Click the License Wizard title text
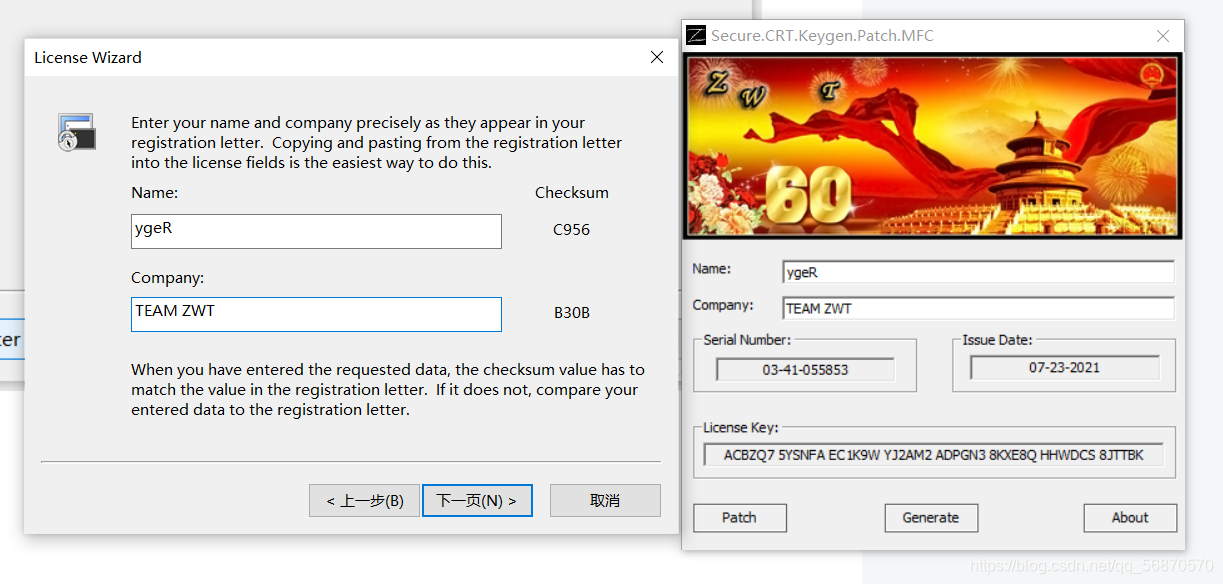This screenshot has height=584, width=1223. 88,58
